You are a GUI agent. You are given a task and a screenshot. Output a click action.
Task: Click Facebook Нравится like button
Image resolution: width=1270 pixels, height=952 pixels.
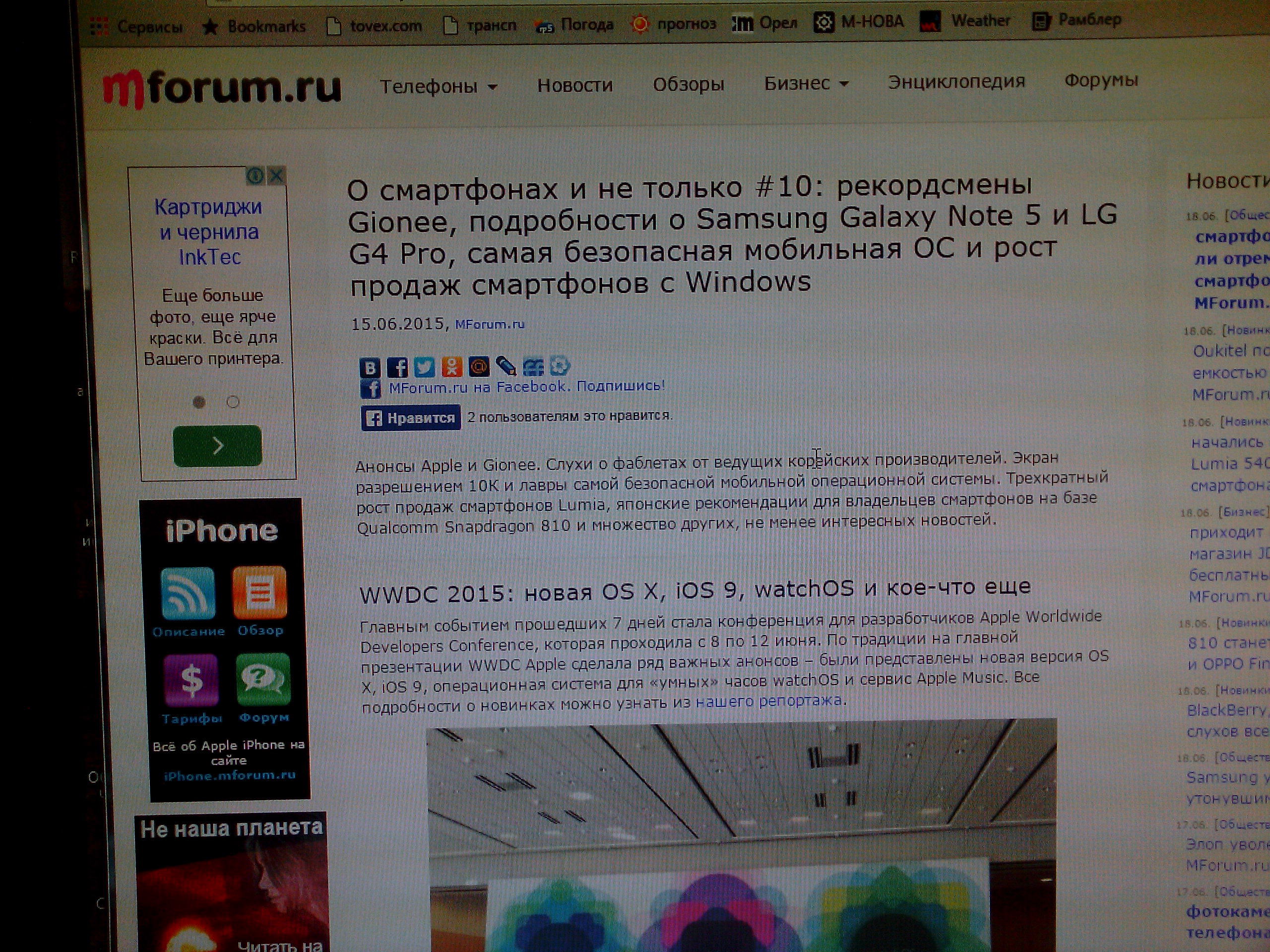click(x=410, y=418)
